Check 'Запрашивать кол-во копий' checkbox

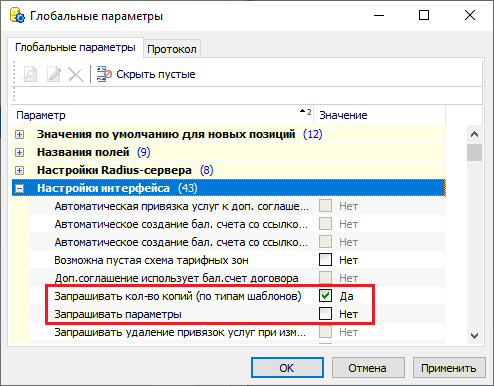(x=325, y=296)
